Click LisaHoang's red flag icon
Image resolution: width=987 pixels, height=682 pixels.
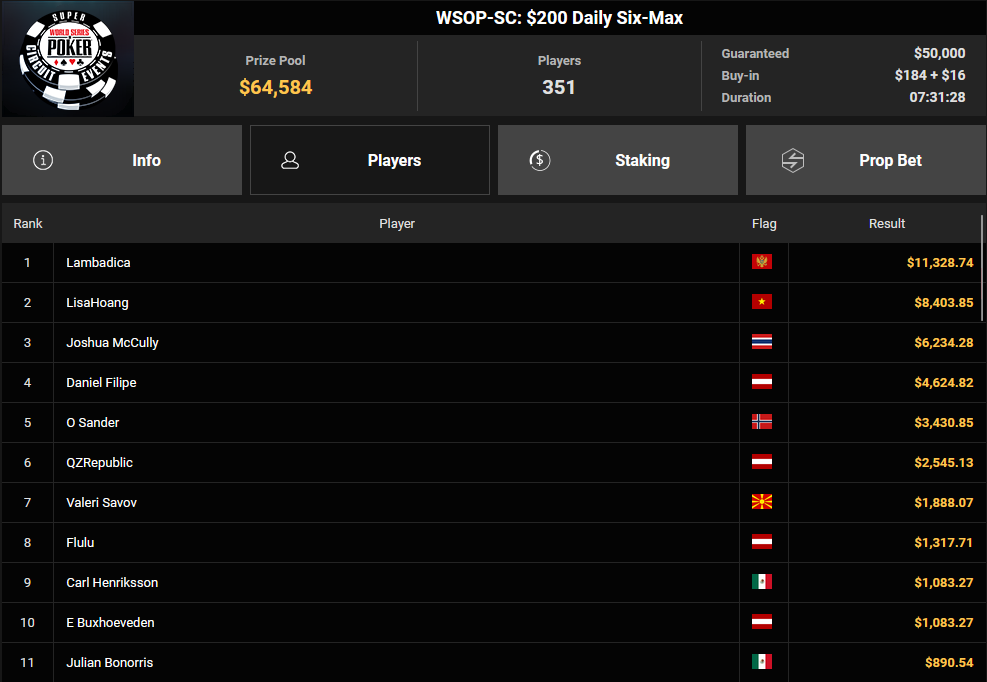[x=762, y=302]
